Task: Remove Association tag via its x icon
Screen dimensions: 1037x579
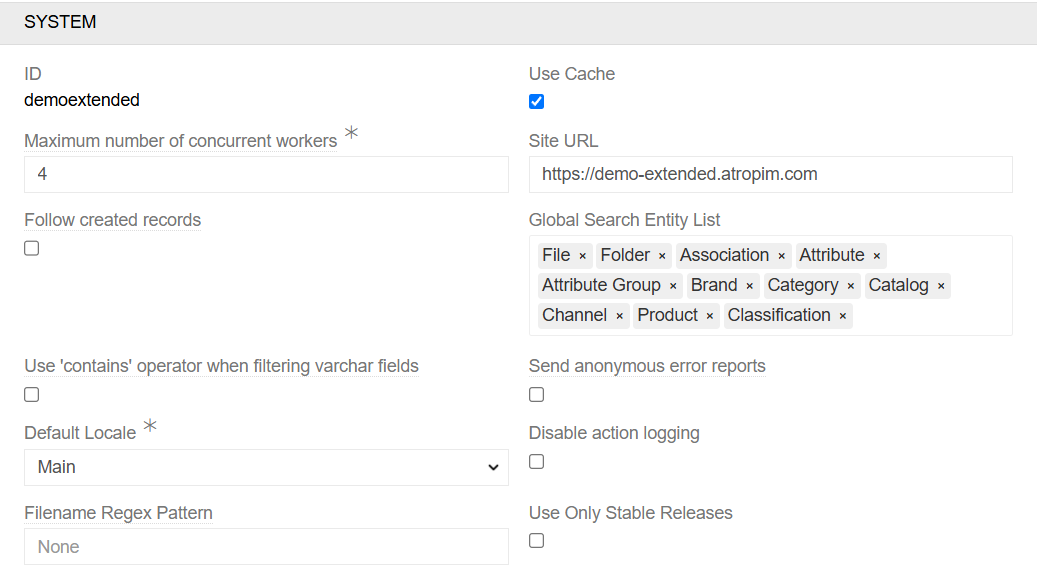Action: pos(781,256)
